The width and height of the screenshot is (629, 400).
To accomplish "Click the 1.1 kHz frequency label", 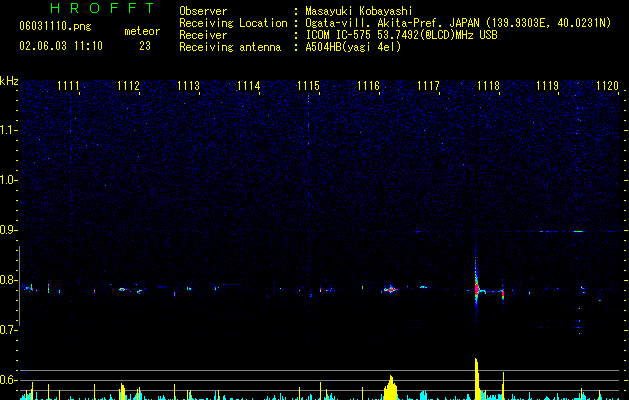I will pyautogui.click(x=8, y=130).
